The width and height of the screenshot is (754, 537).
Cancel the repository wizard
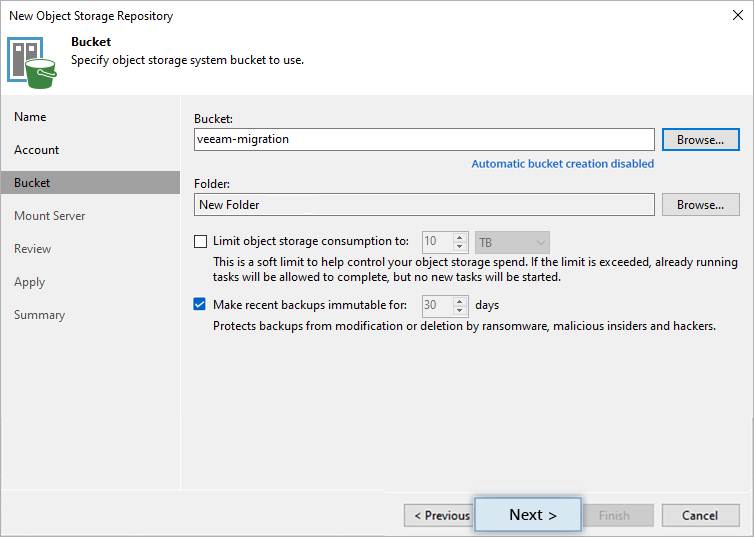[700, 515]
